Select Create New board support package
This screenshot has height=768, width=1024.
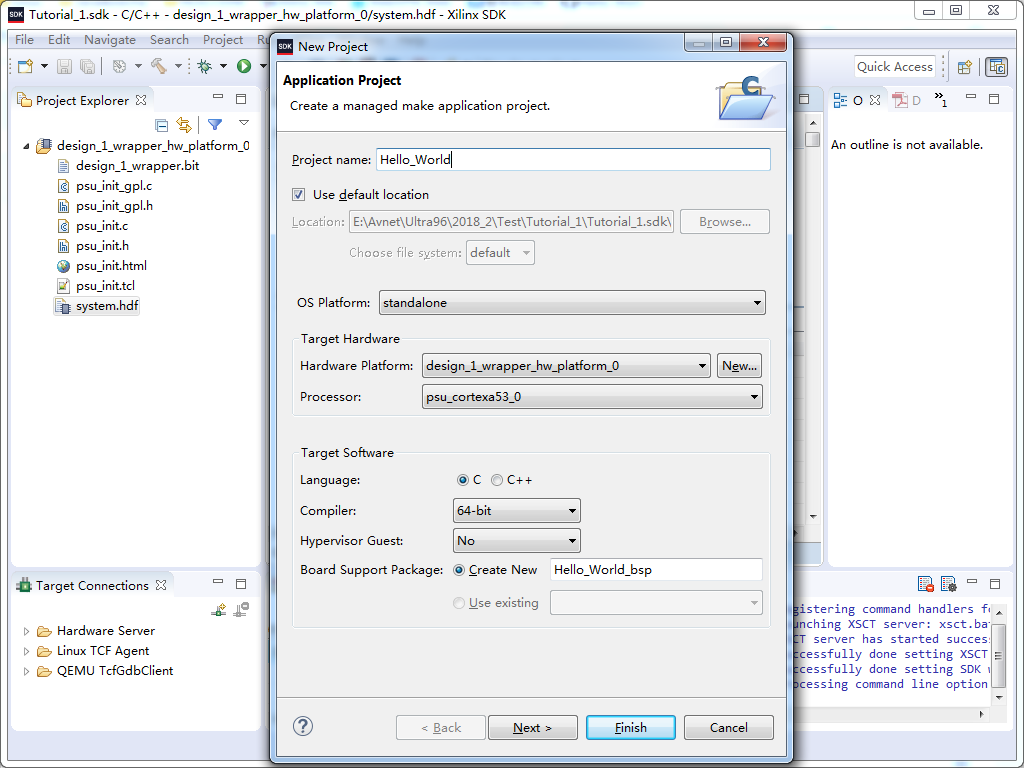[x=459, y=570]
